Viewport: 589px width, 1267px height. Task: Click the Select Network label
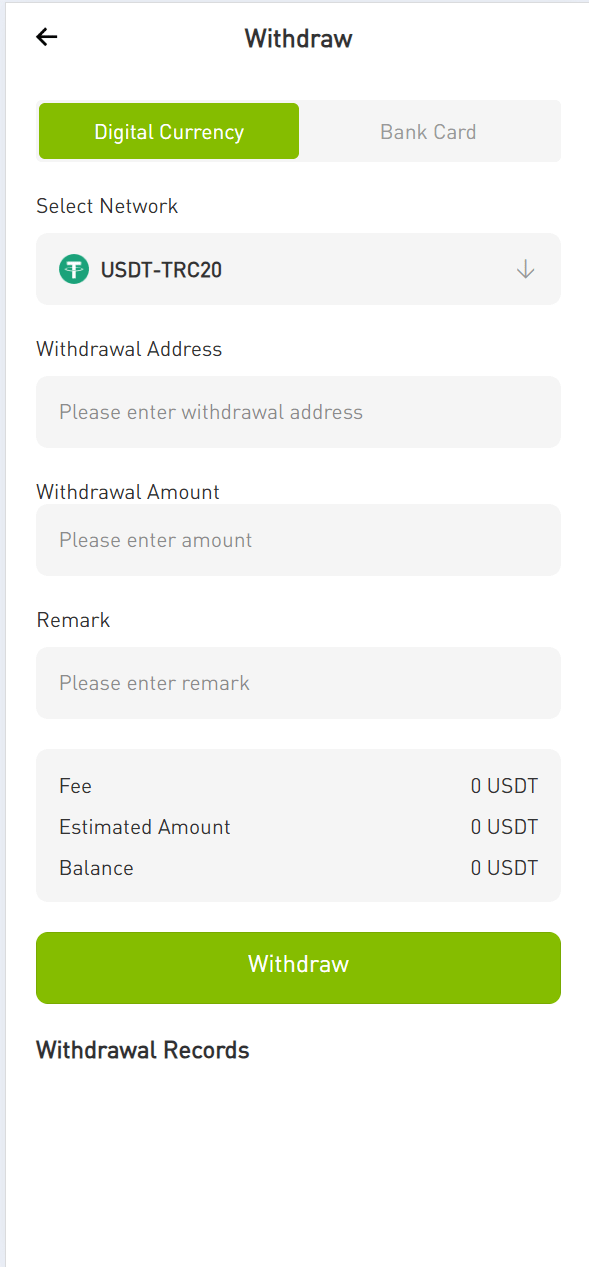[x=107, y=206]
